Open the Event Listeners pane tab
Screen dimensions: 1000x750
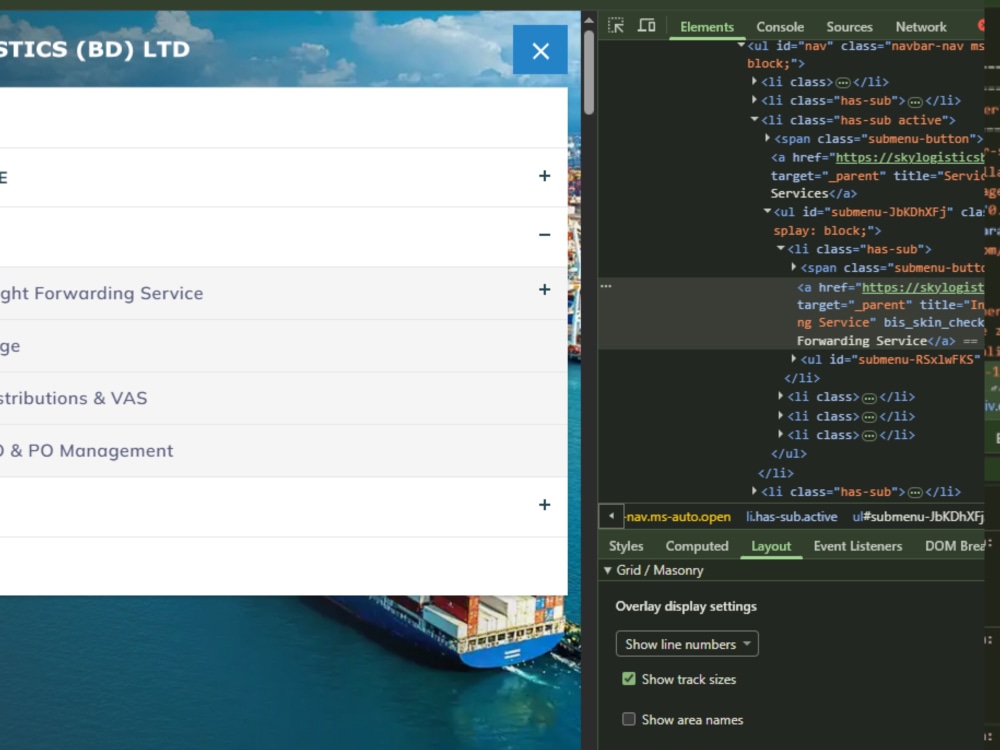coord(858,546)
